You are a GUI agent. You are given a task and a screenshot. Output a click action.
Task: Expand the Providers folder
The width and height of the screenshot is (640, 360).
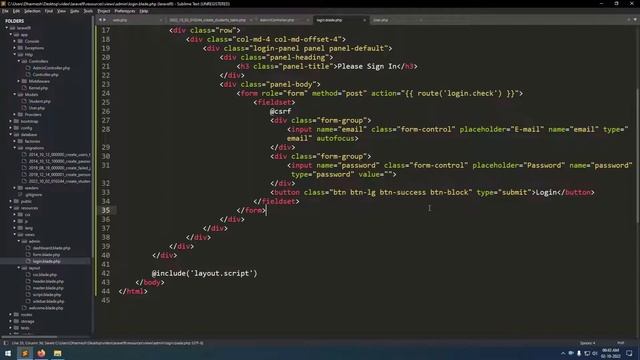coord(15,115)
